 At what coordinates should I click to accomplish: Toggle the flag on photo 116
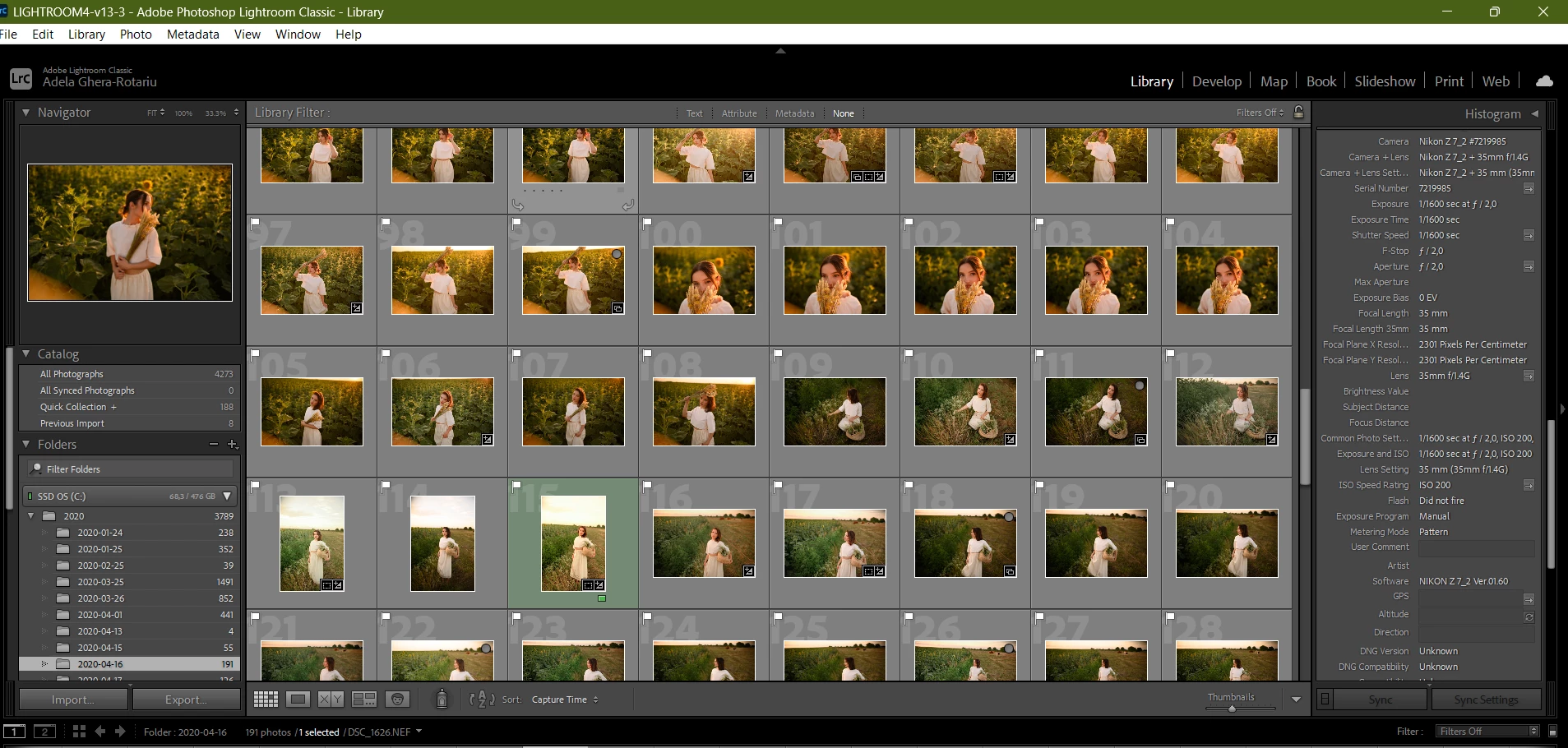click(647, 485)
